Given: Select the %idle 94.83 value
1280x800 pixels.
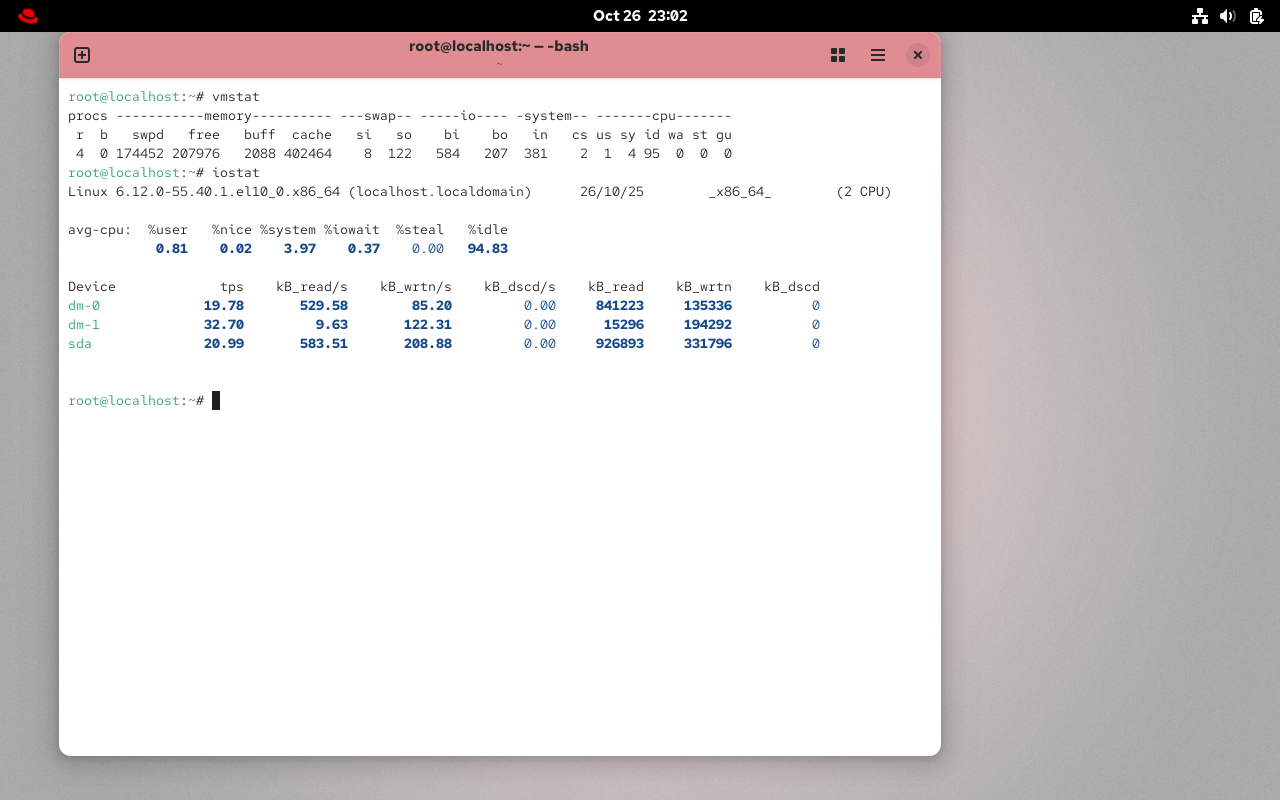Looking at the screenshot, I should point(487,248).
